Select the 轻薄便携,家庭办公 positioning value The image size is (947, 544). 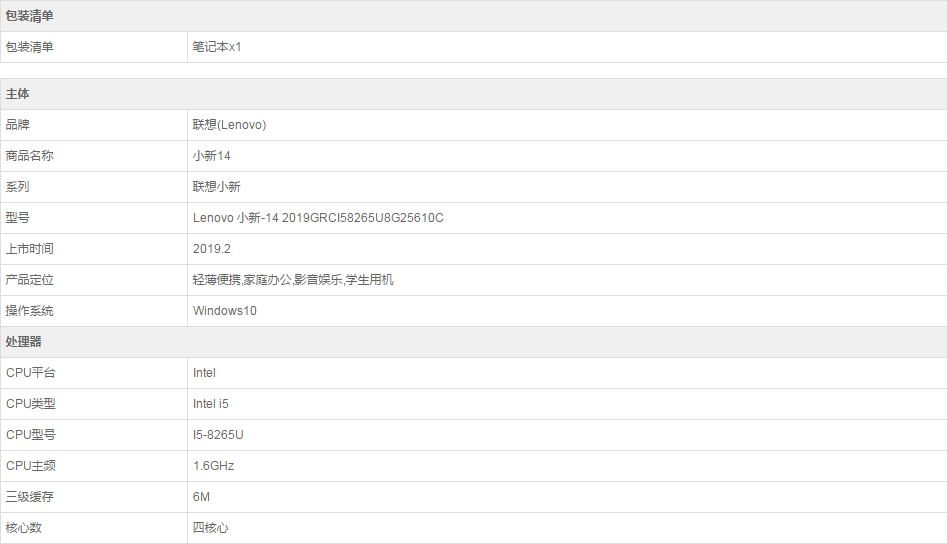click(x=294, y=280)
